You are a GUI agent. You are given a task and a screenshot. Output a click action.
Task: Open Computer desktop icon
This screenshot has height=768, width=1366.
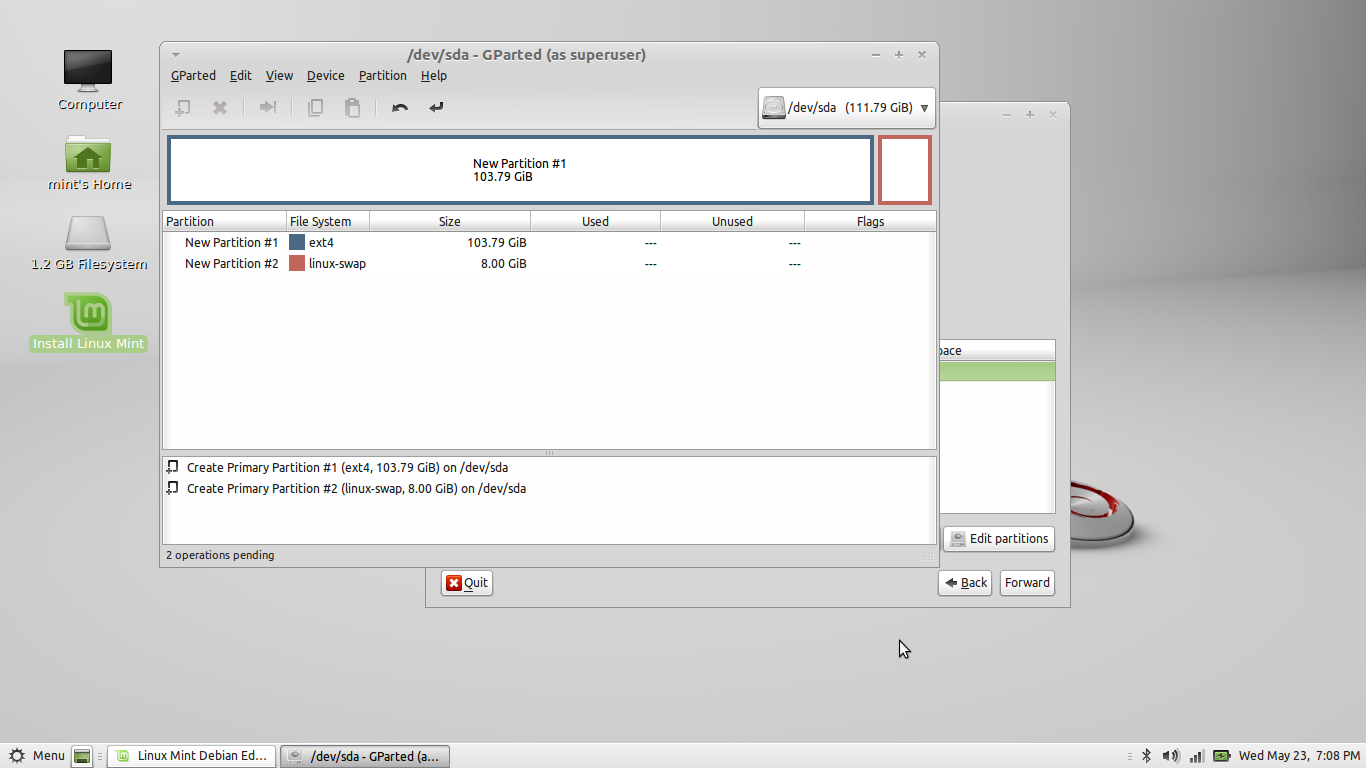[x=89, y=80]
